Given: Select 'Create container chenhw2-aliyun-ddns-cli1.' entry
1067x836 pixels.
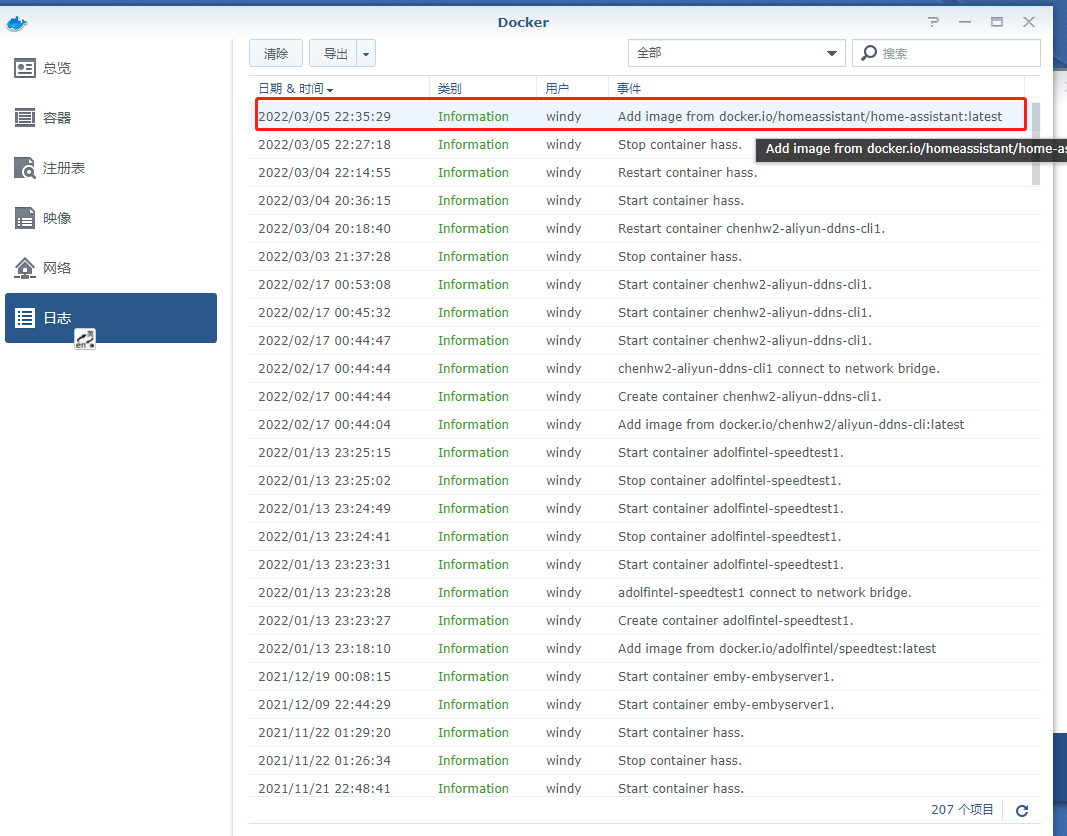Looking at the screenshot, I should click(644, 397).
